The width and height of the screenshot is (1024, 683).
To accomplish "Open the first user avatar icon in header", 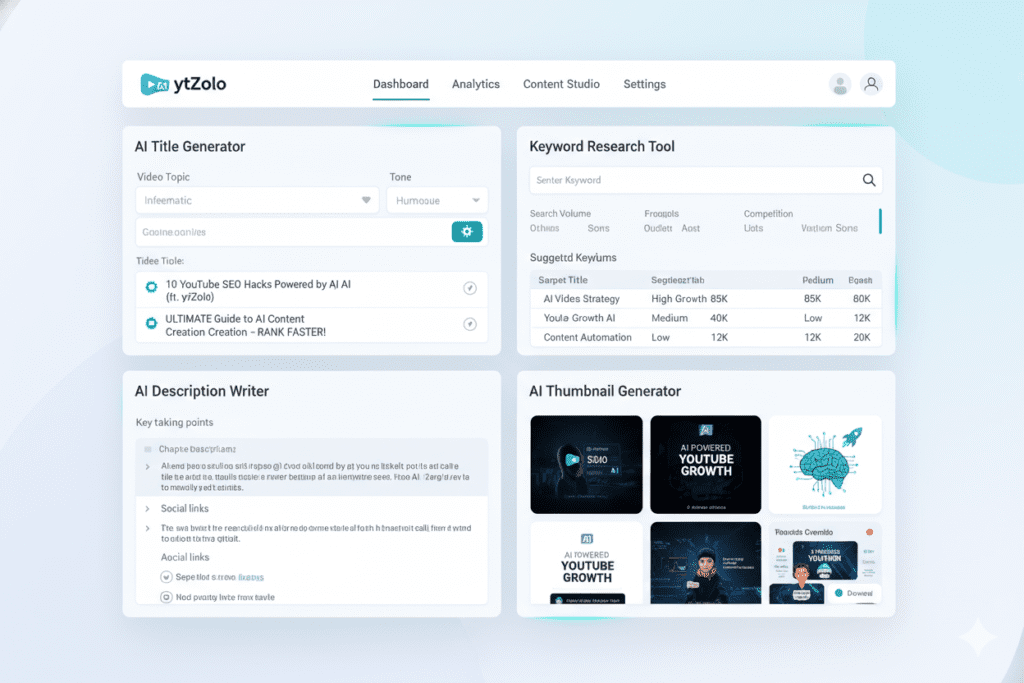I will (x=840, y=85).
